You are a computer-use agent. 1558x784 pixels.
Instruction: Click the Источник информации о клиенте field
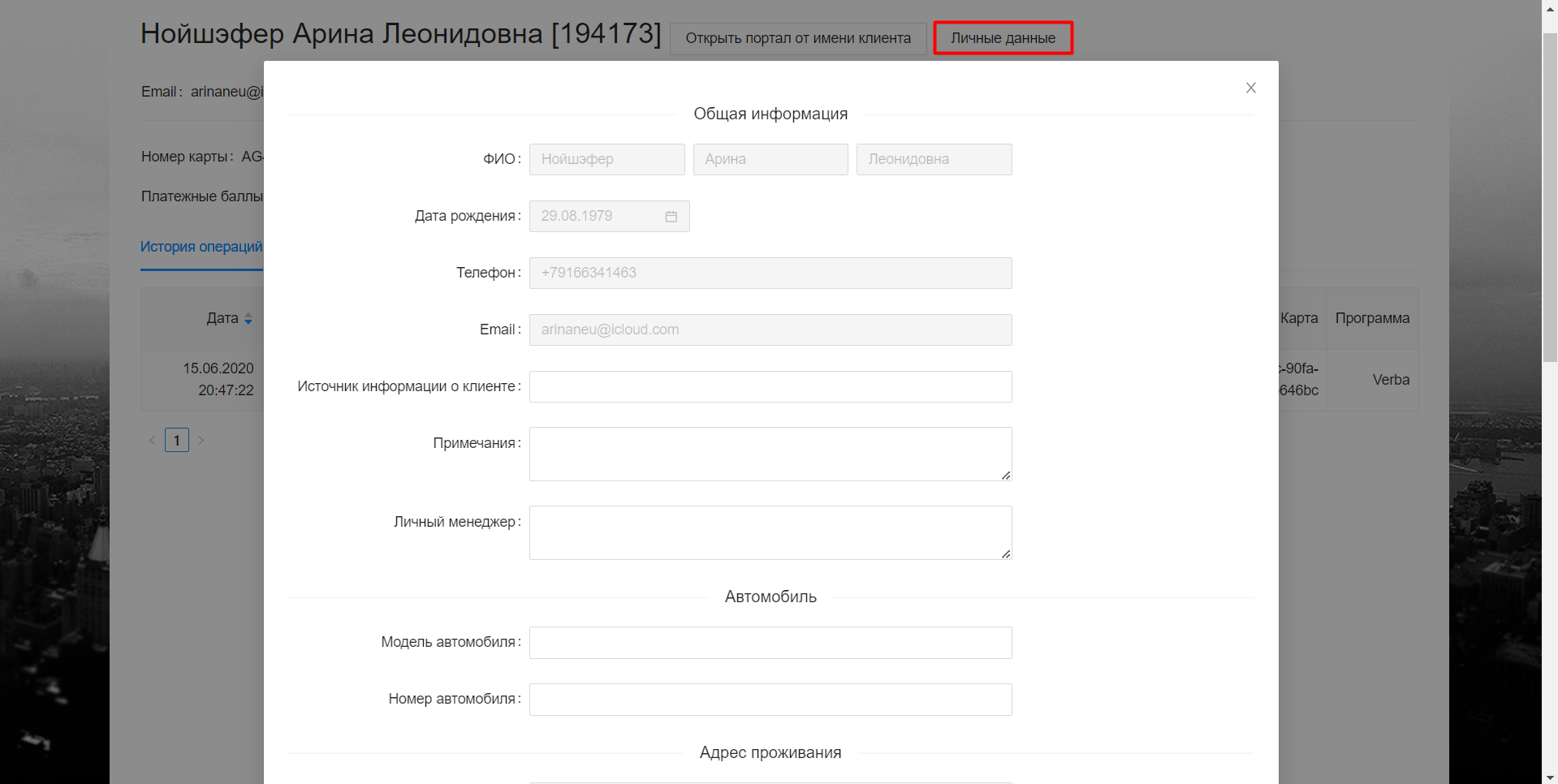click(770, 386)
